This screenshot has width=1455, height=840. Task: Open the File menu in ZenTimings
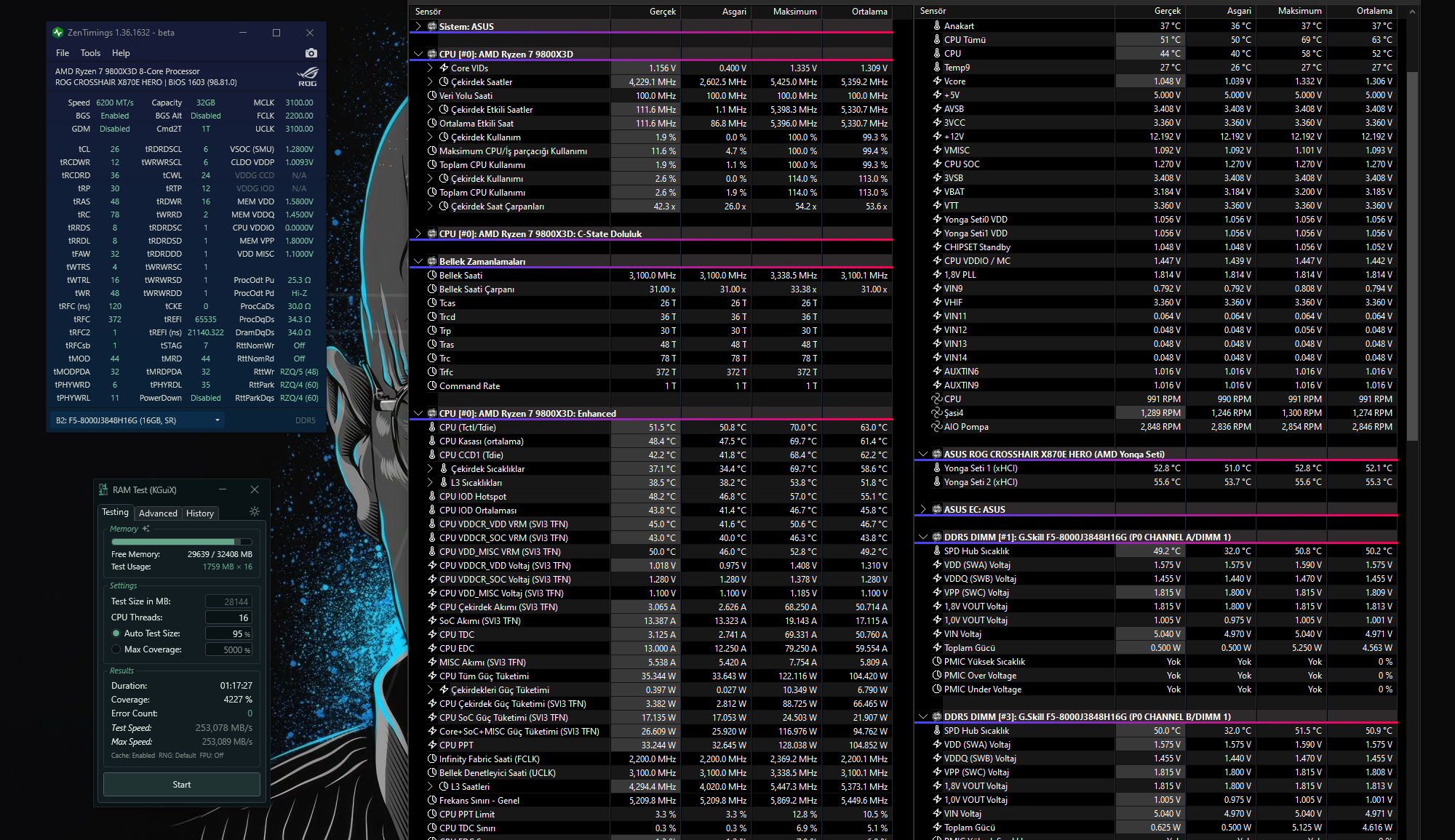63,53
